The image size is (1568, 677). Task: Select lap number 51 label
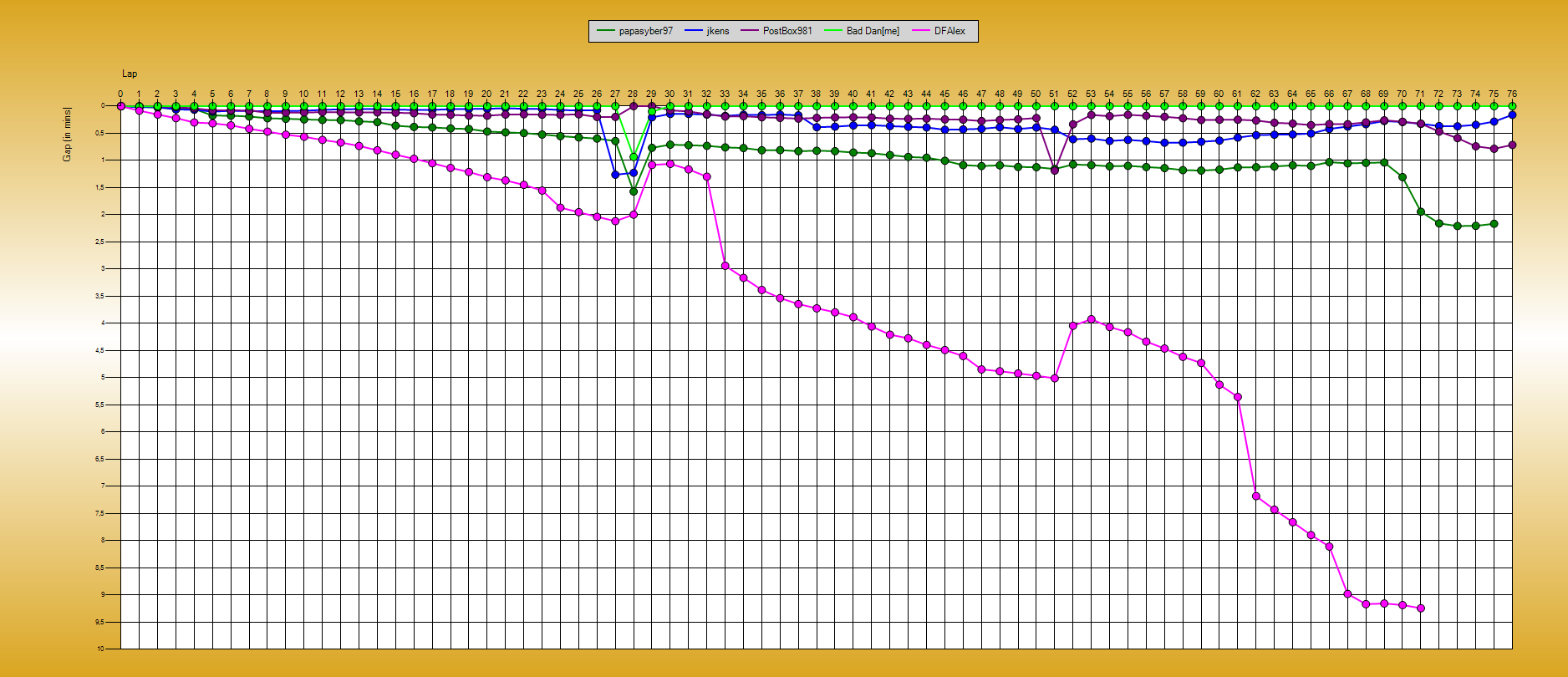1054,94
